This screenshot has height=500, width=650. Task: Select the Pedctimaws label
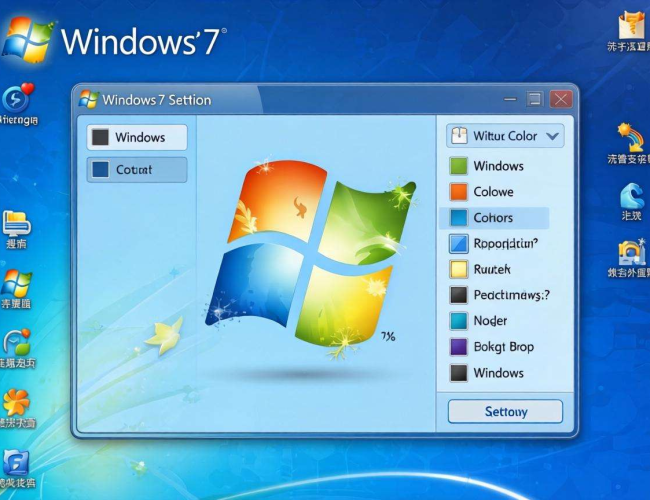[512, 295]
